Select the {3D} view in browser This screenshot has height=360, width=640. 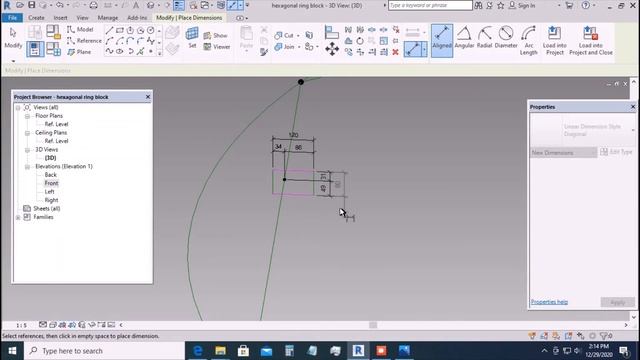(x=50, y=158)
